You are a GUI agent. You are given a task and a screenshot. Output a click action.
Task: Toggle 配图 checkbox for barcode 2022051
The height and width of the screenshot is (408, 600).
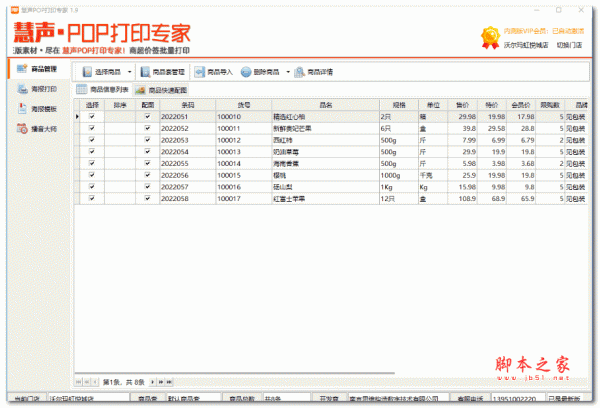tap(147, 116)
